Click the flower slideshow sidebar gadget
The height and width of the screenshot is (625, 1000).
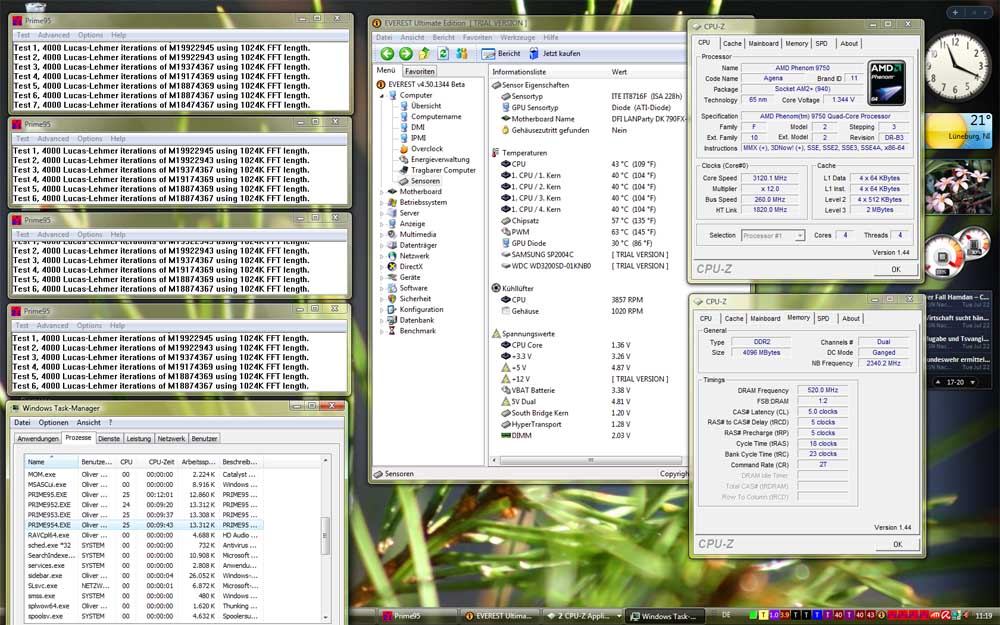coord(959,186)
